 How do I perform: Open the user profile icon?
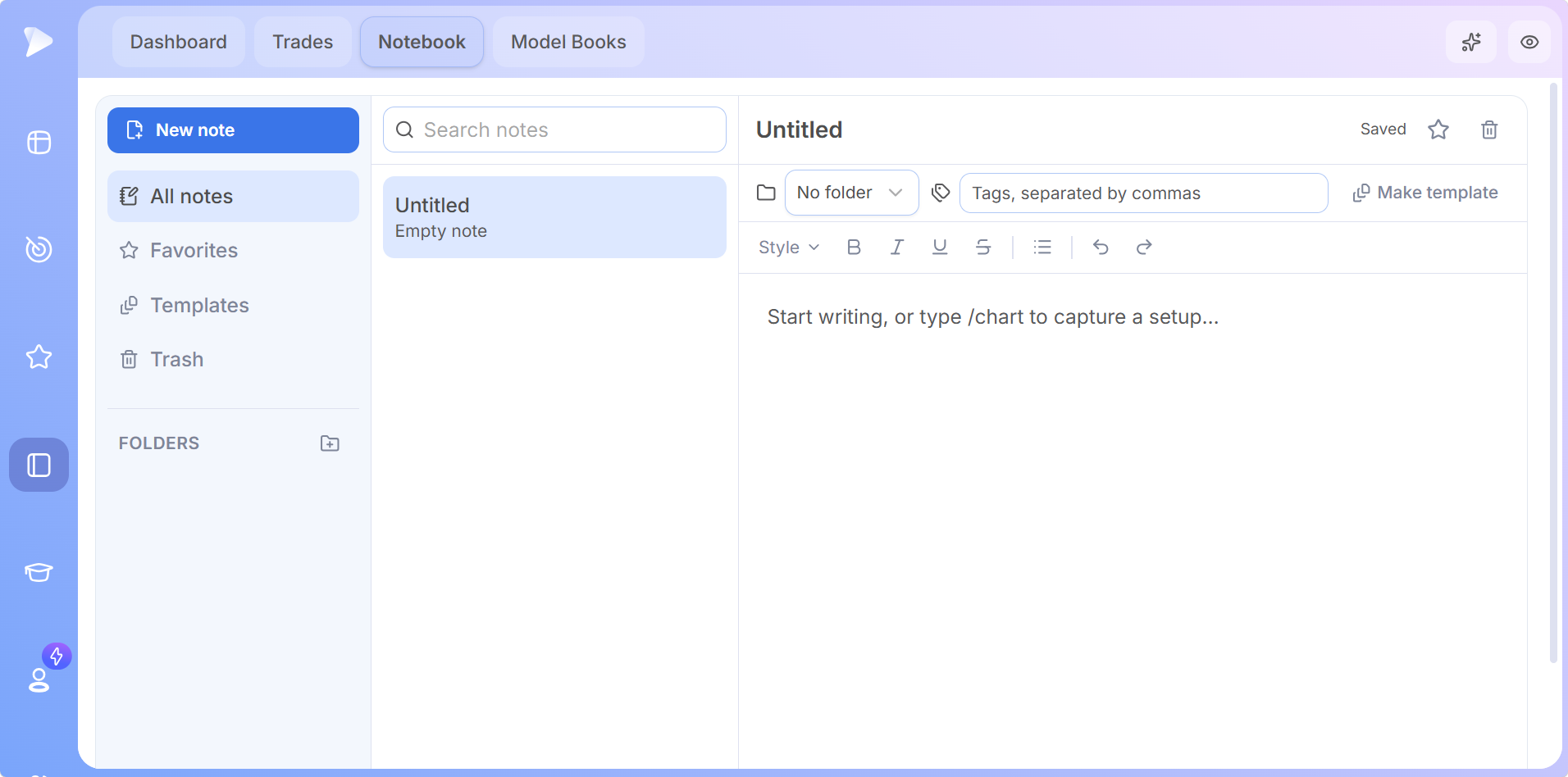39,680
